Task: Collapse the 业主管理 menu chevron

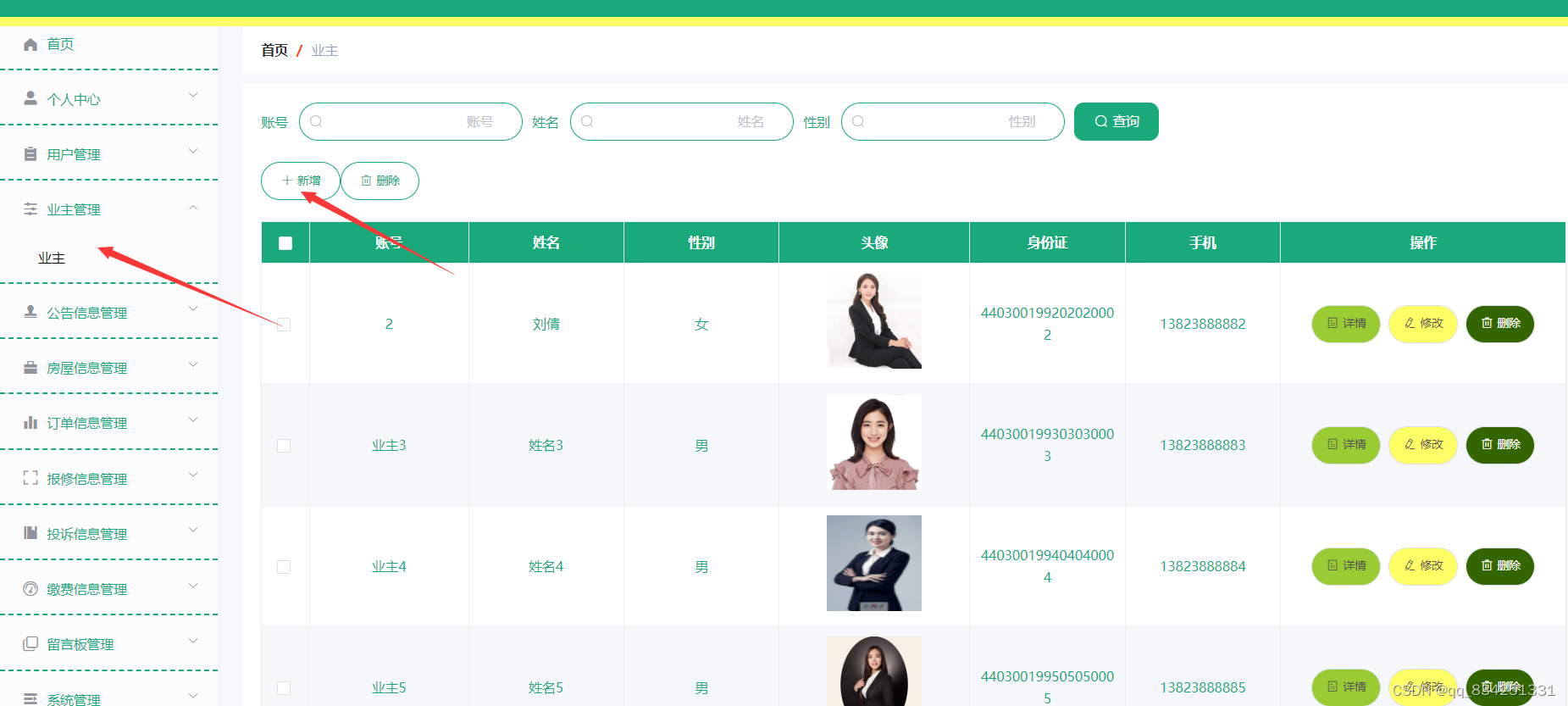Action: 193,207
